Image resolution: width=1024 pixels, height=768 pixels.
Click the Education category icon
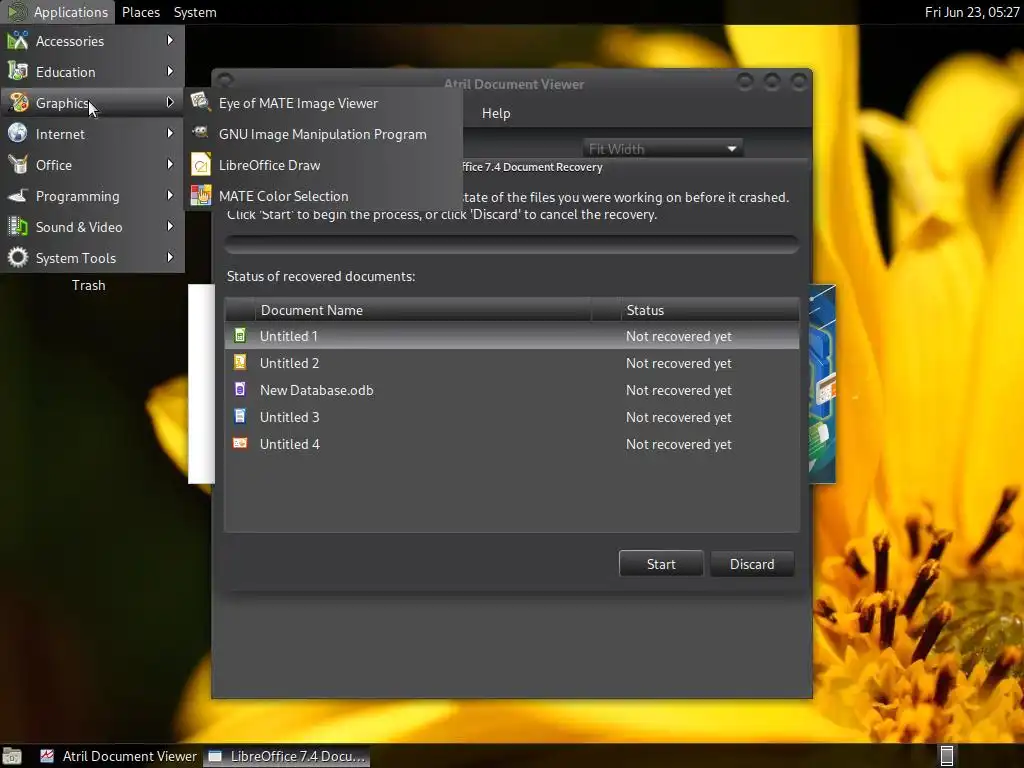click(18, 72)
